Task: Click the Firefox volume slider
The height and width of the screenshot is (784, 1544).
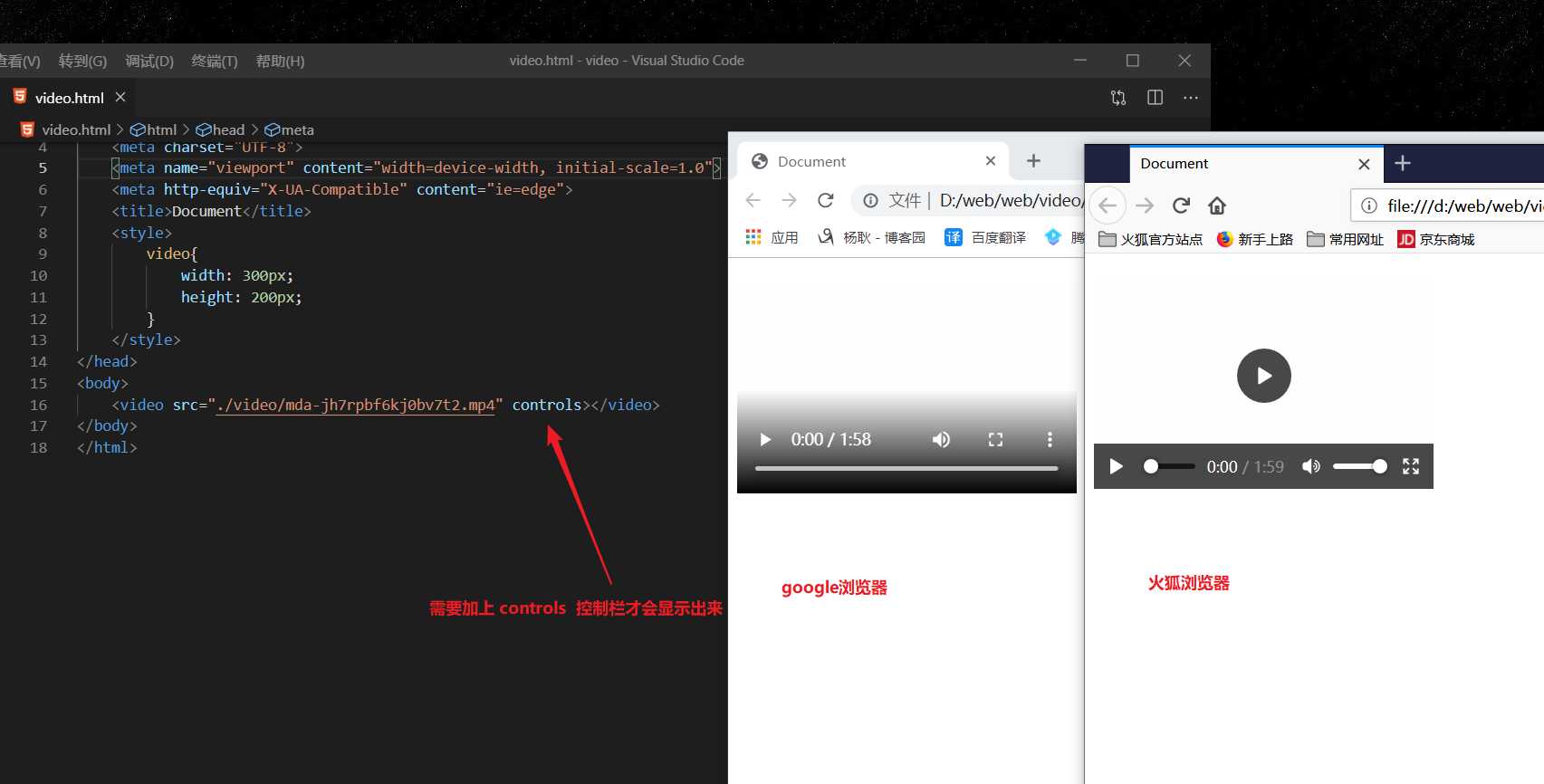Action: [x=1360, y=466]
